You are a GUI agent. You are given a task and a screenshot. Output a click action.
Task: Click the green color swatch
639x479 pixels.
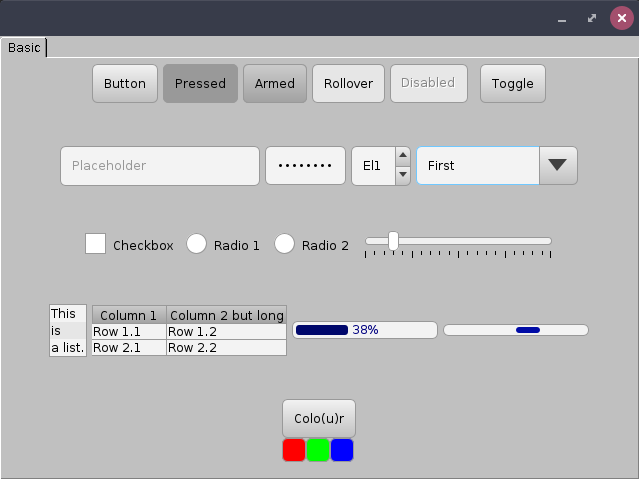[x=318, y=450]
